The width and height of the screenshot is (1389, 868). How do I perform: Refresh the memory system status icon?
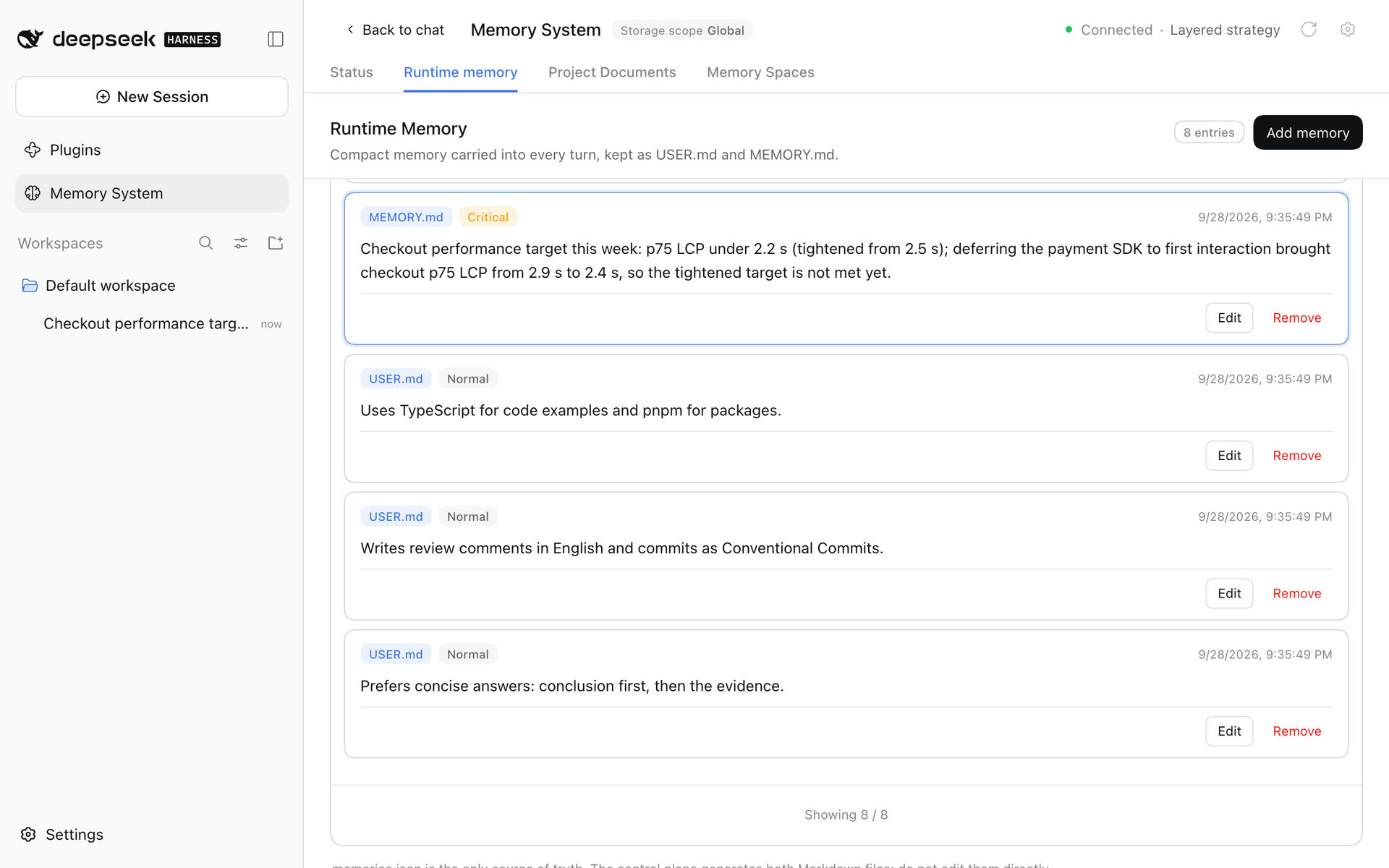[x=1309, y=30]
